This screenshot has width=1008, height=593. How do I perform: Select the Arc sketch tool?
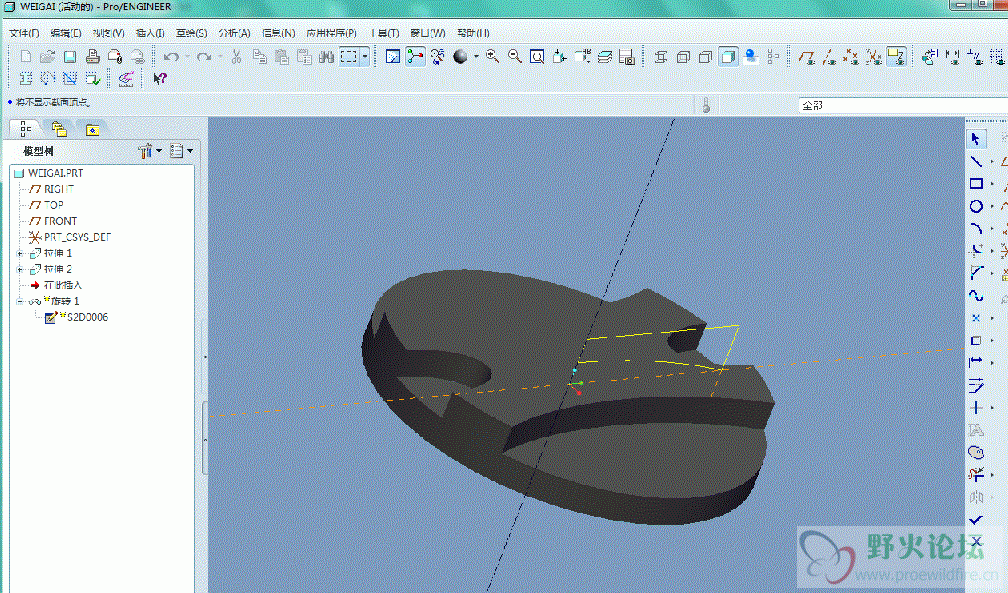point(976,228)
